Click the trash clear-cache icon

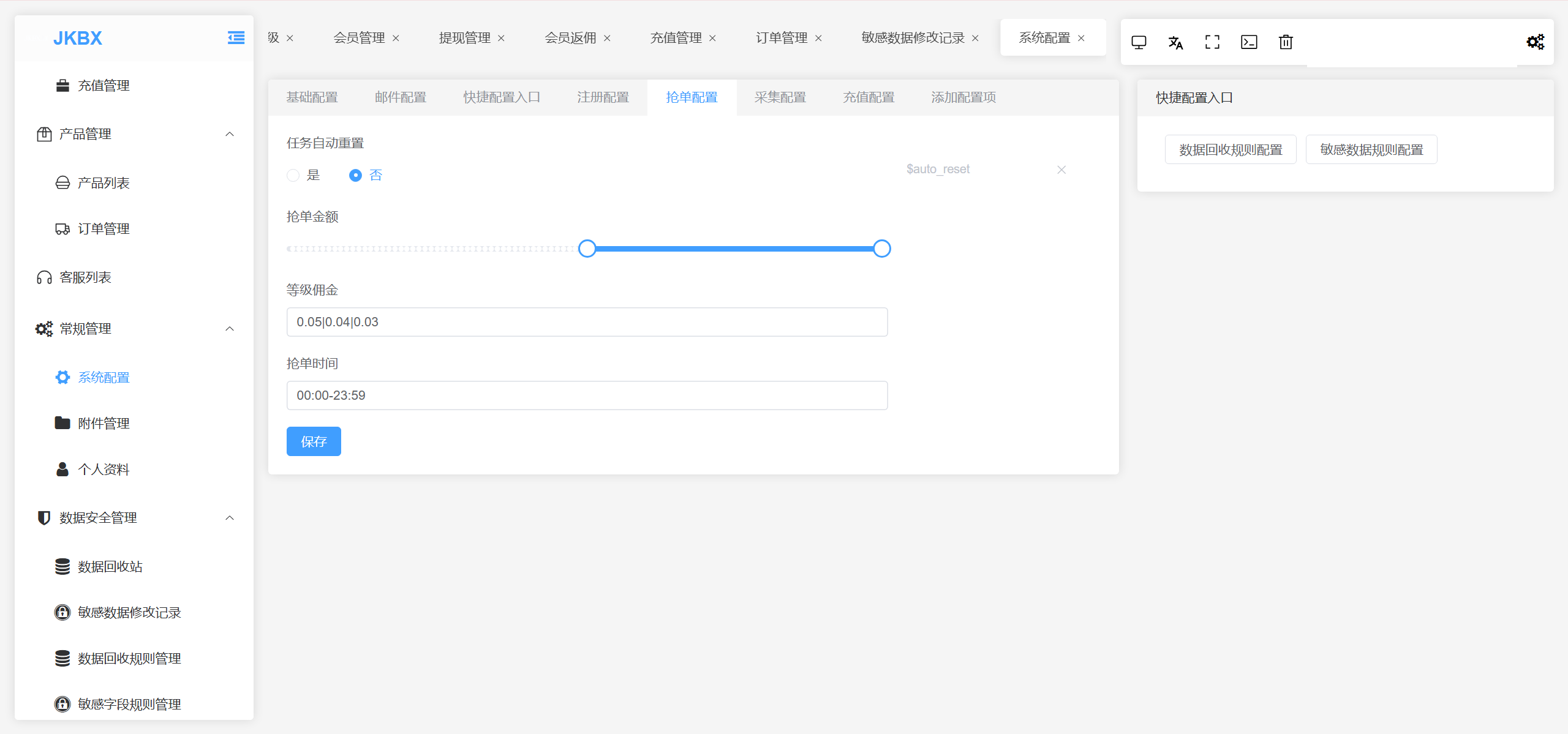pos(1286,42)
